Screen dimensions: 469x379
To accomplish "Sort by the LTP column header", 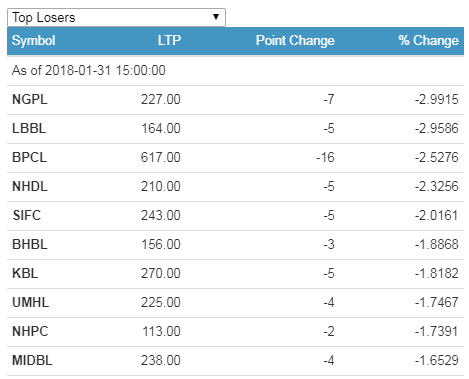I will tap(169, 40).
